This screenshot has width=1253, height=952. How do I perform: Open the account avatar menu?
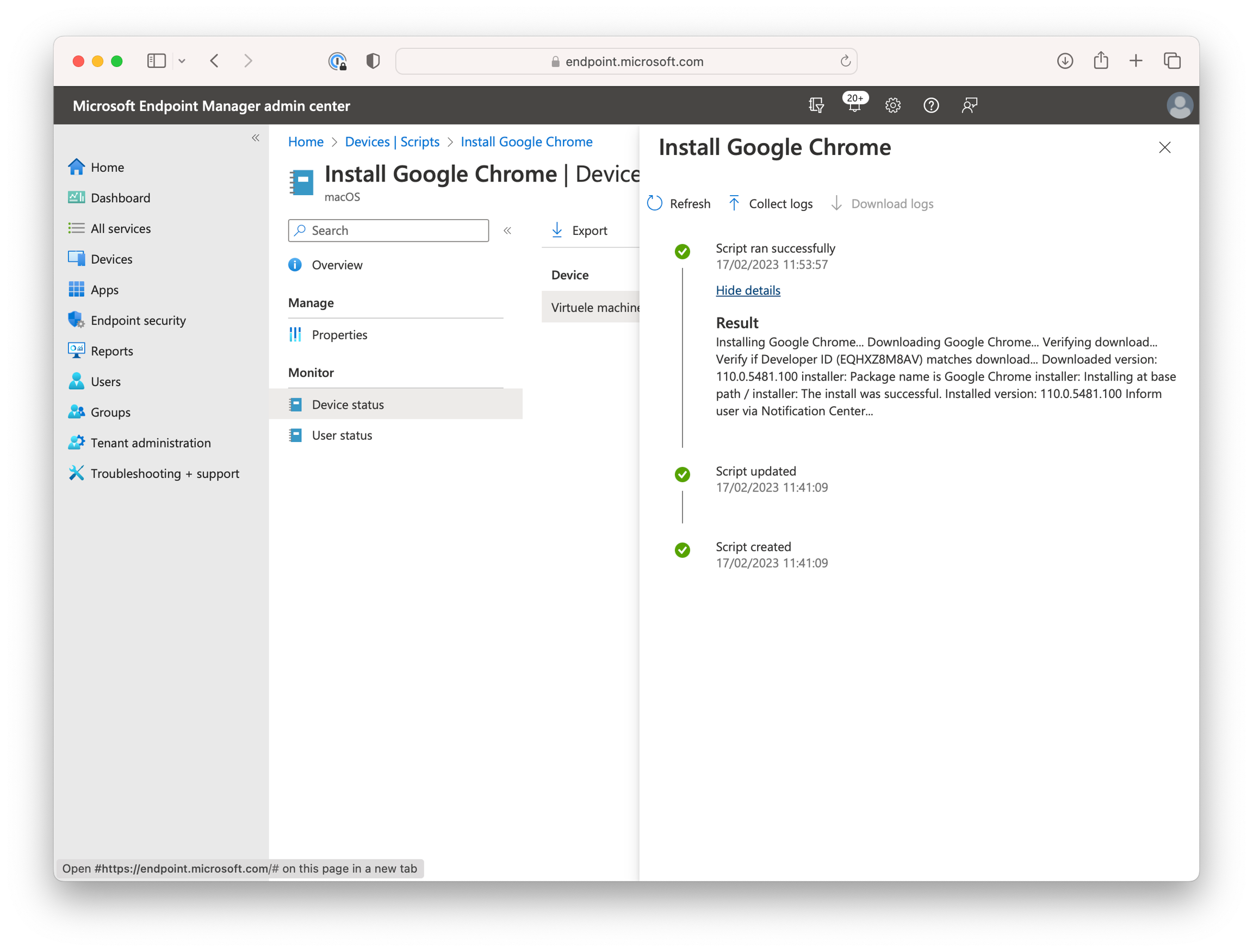1180,105
